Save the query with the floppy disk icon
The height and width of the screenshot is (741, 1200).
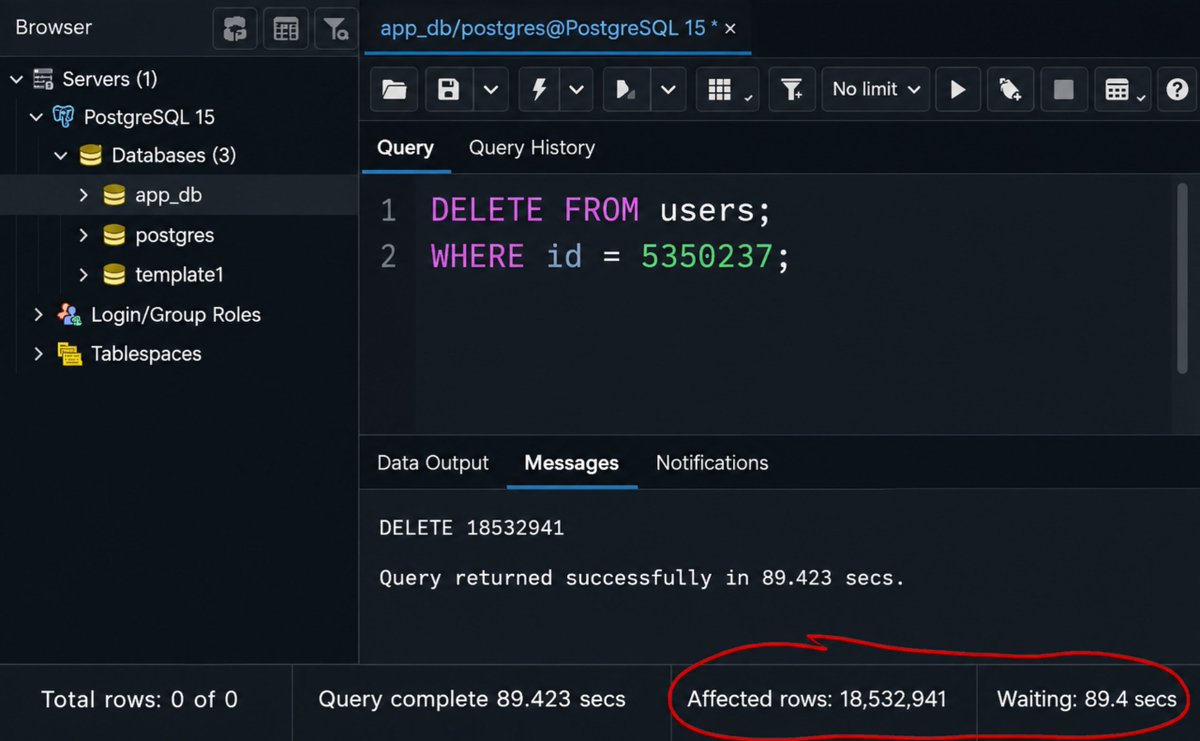tap(449, 90)
